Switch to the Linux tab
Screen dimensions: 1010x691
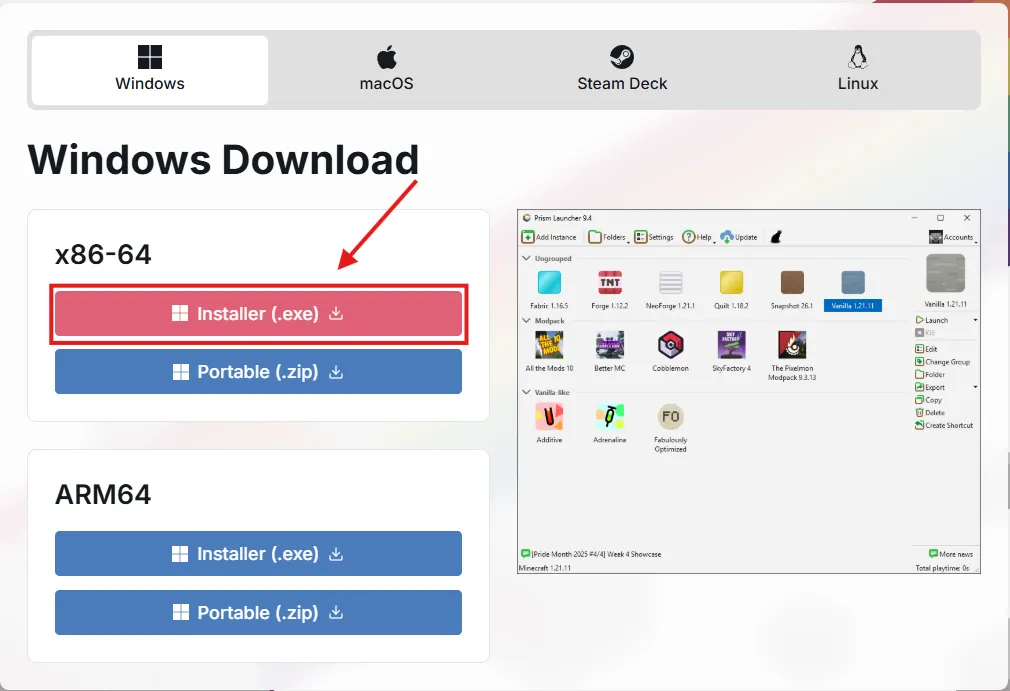tap(857, 69)
